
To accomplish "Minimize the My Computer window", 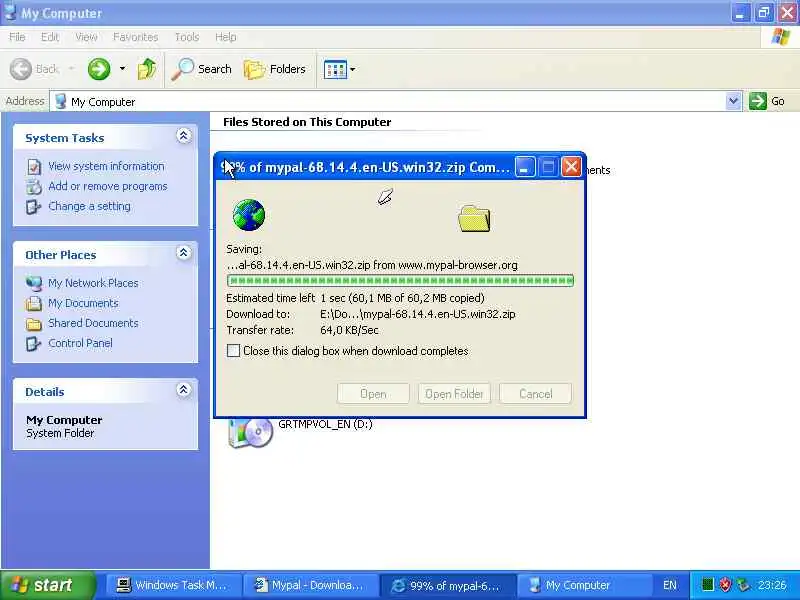I will tap(740, 12).
